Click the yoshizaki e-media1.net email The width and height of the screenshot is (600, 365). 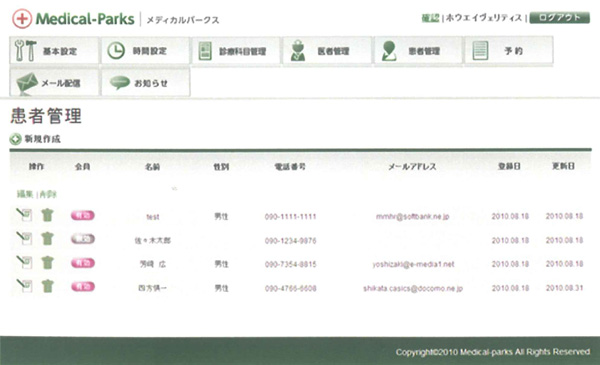413,264
